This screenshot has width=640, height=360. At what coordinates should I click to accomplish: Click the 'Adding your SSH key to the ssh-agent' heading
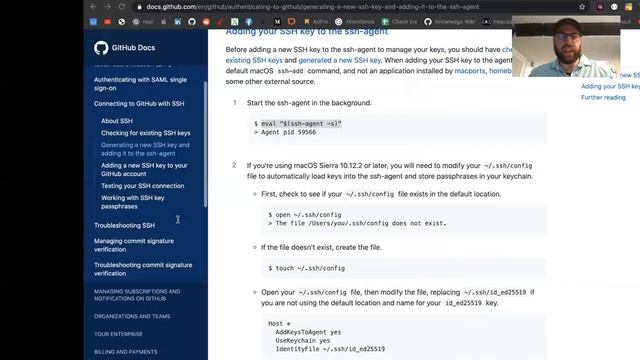tap(307, 32)
